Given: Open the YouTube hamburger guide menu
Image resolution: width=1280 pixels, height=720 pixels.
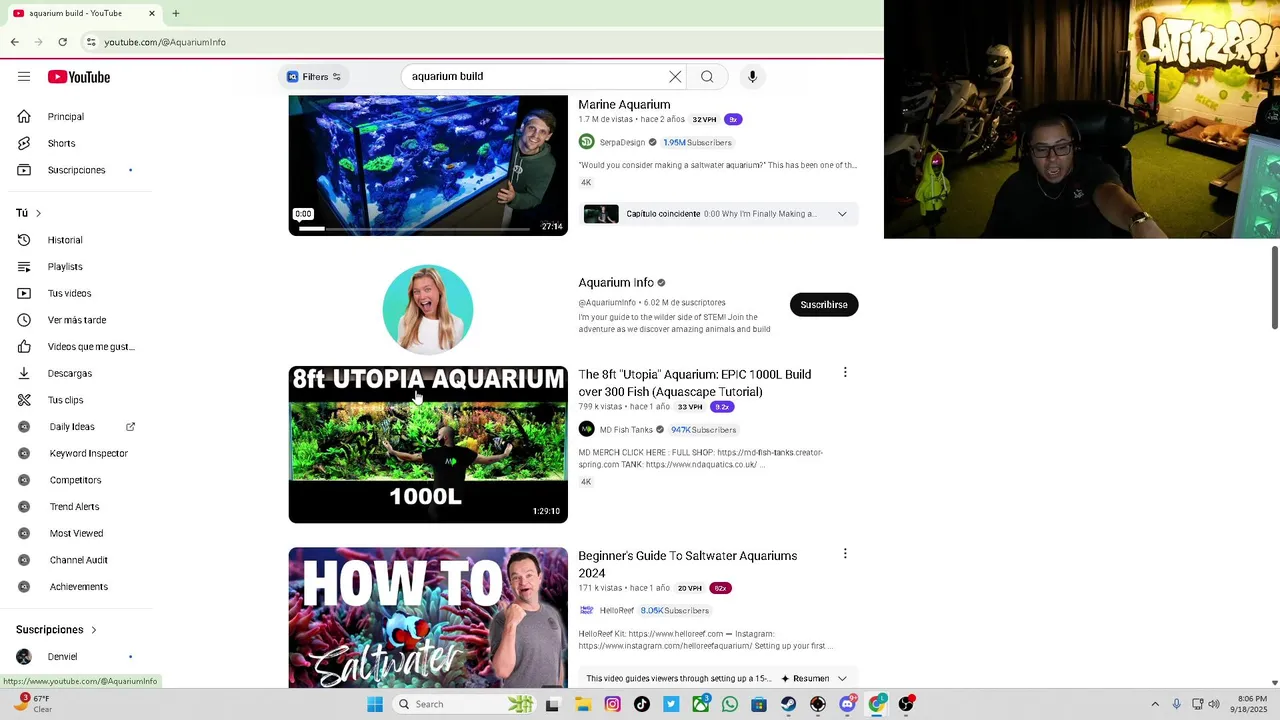Looking at the screenshot, I should coord(24,77).
